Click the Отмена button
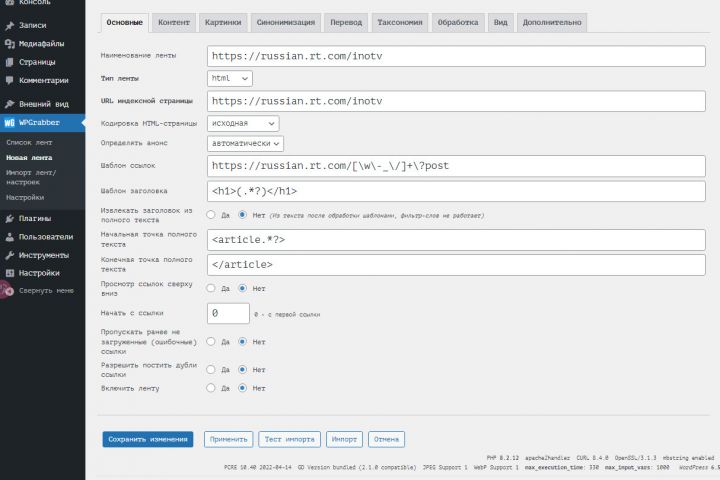Viewport: 720px width, 480px height. click(386, 440)
